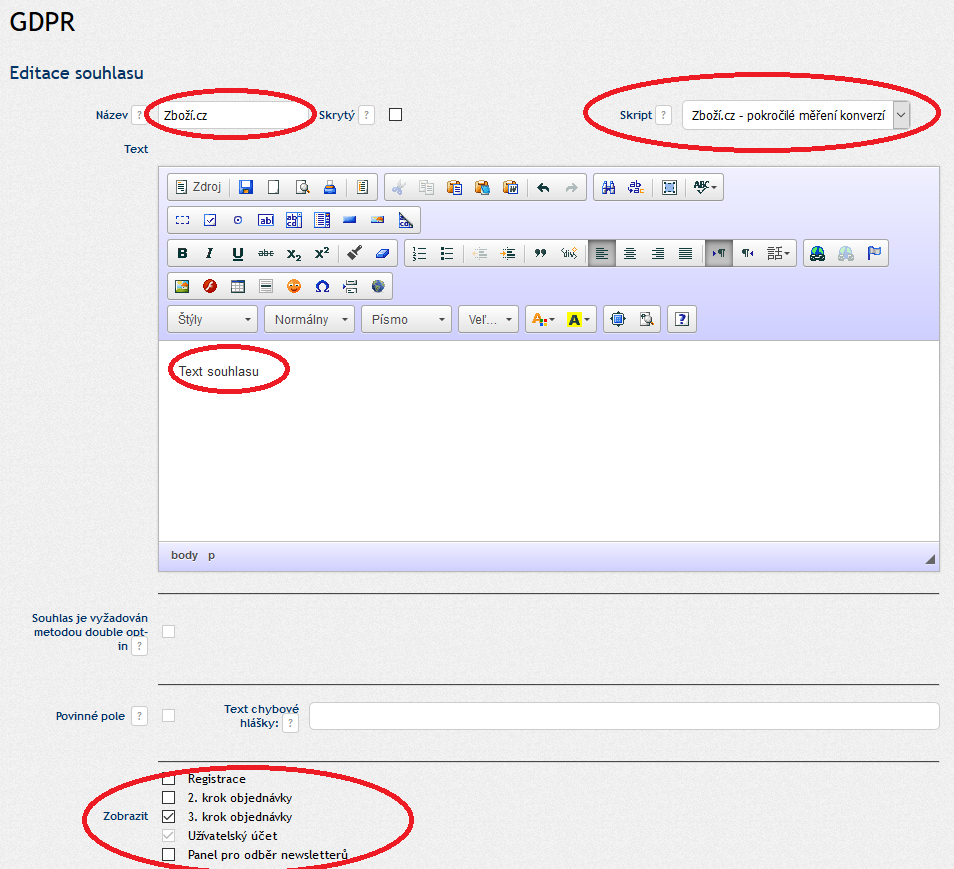Viewport: 954px width, 869px height.
Task: Click the Undo arrow icon
Action: [x=543, y=187]
